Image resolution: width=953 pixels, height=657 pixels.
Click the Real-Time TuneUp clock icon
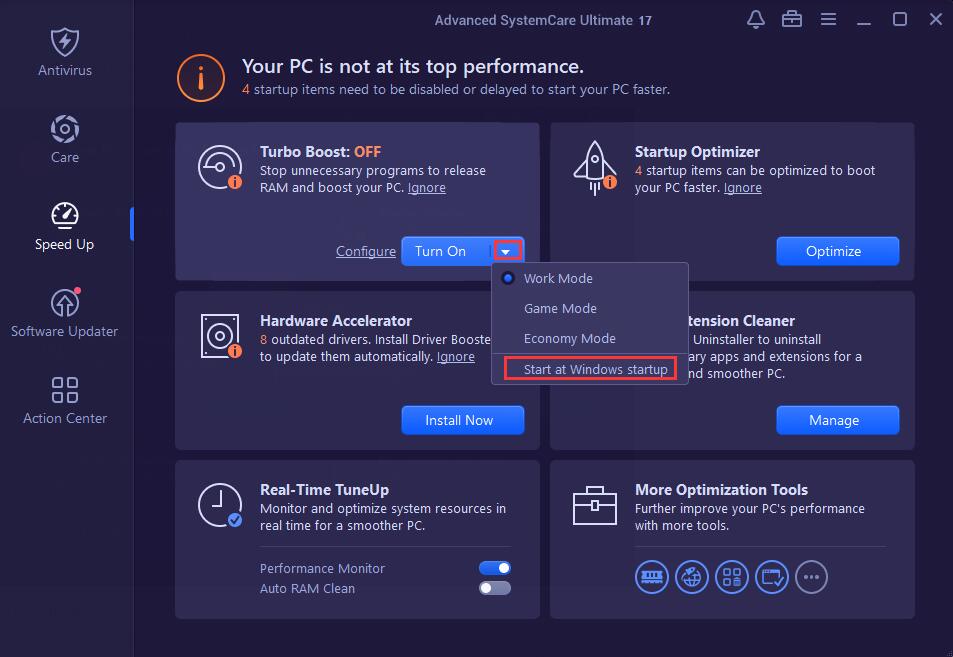coord(220,505)
